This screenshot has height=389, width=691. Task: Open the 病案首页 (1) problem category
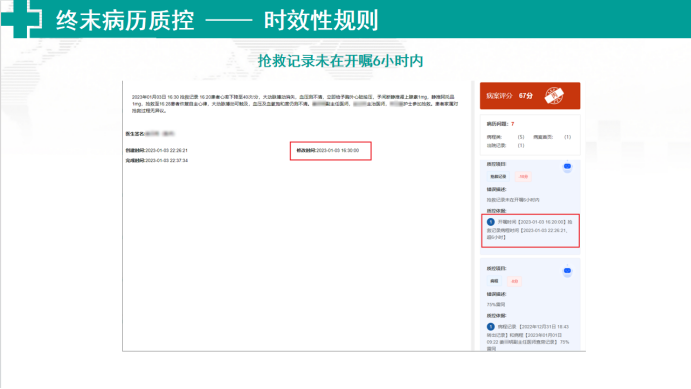tap(552, 137)
